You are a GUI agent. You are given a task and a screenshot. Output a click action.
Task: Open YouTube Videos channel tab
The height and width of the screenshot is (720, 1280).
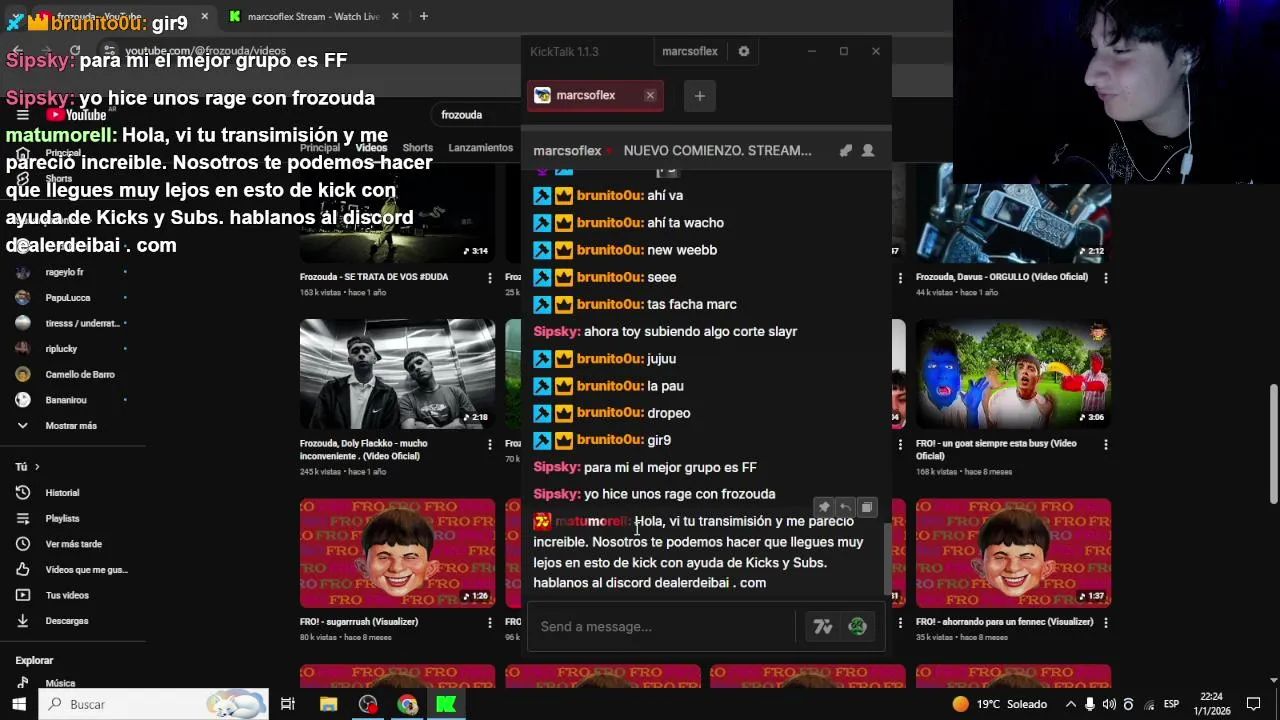point(371,148)
